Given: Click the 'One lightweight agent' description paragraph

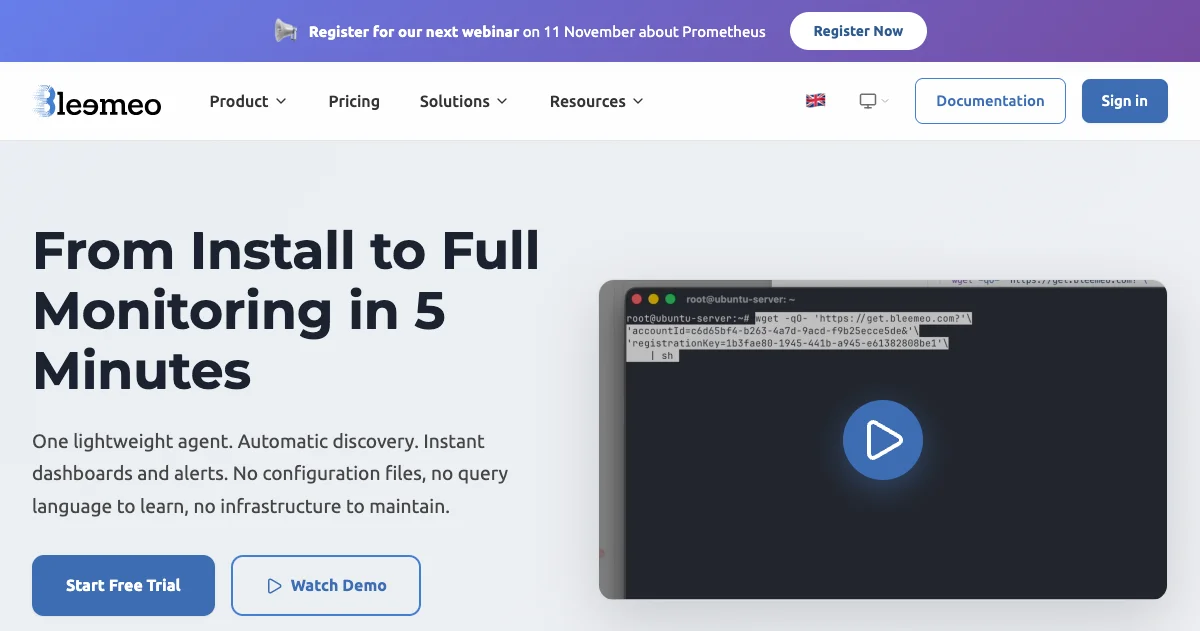Looking at the screenshot, I should 270,474.
